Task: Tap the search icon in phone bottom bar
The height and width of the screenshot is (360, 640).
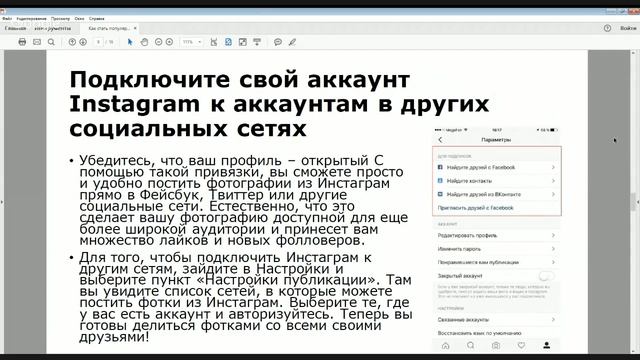Action: 471,345
